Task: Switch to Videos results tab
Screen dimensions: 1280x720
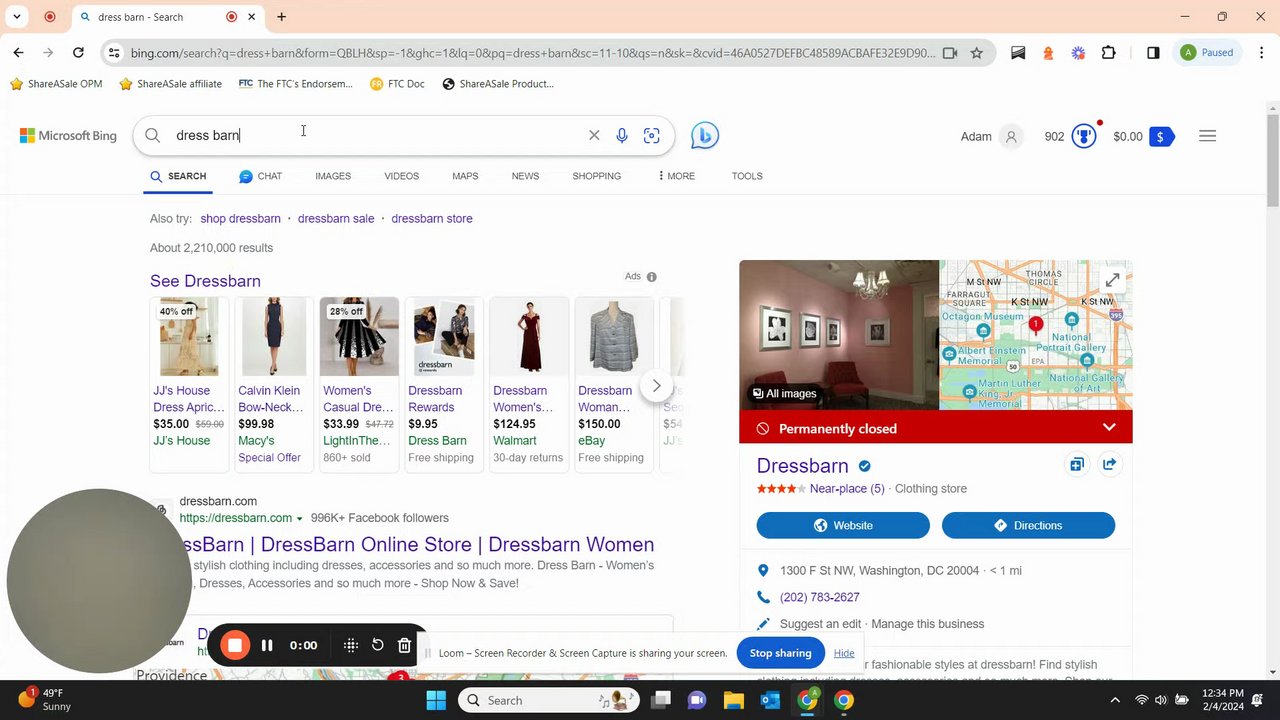Action: click(402, 176)
